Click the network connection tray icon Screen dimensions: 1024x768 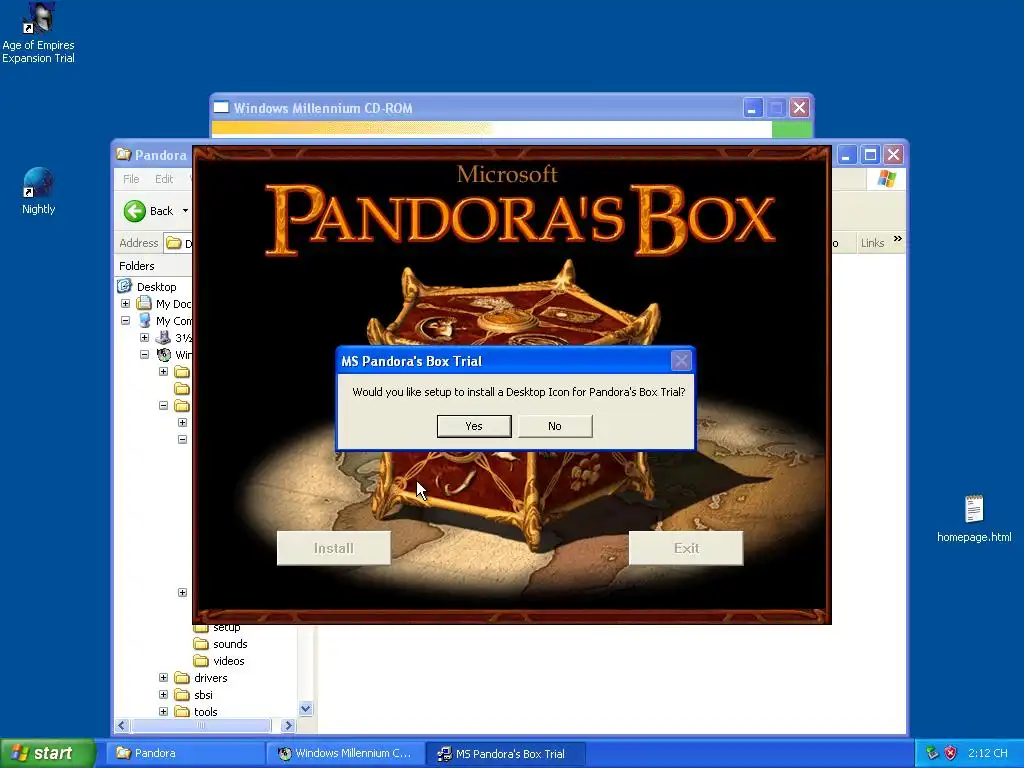(932, 753)
